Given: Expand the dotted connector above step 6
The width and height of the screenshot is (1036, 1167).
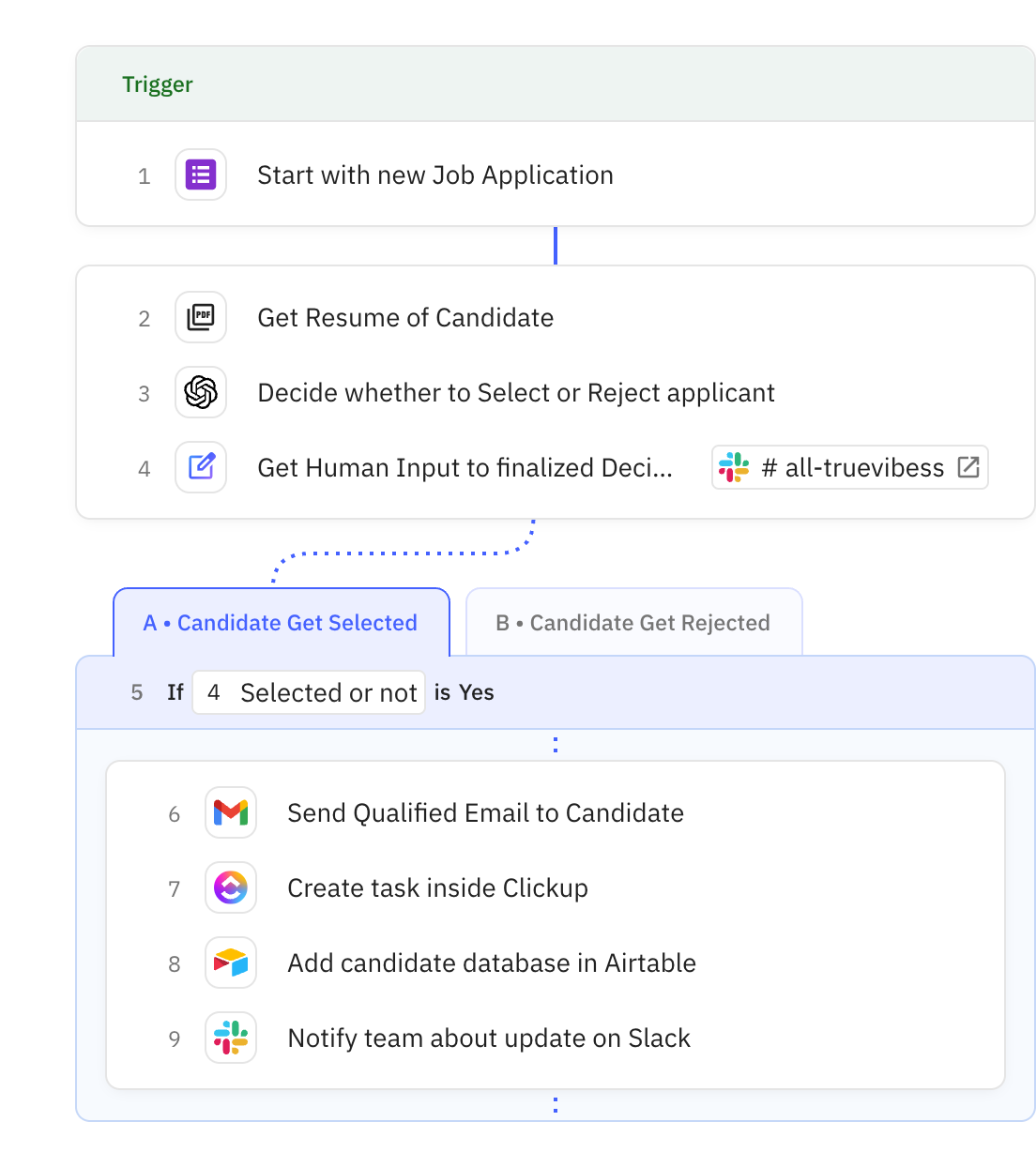Looking at the screenshot, I should [x=556, y=744].
